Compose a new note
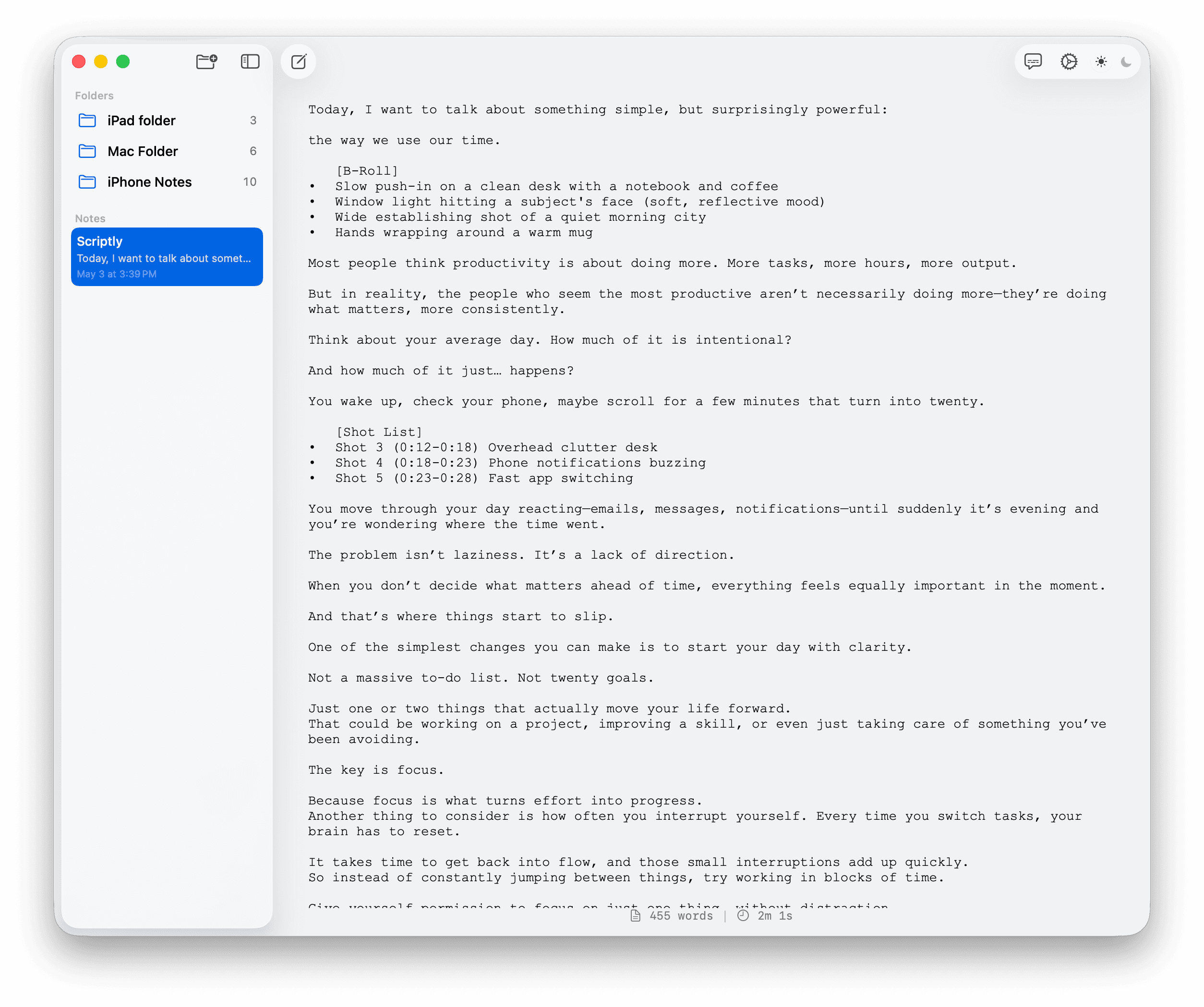This screenshot has width=1204, height=1007. [x=299, y=61]
